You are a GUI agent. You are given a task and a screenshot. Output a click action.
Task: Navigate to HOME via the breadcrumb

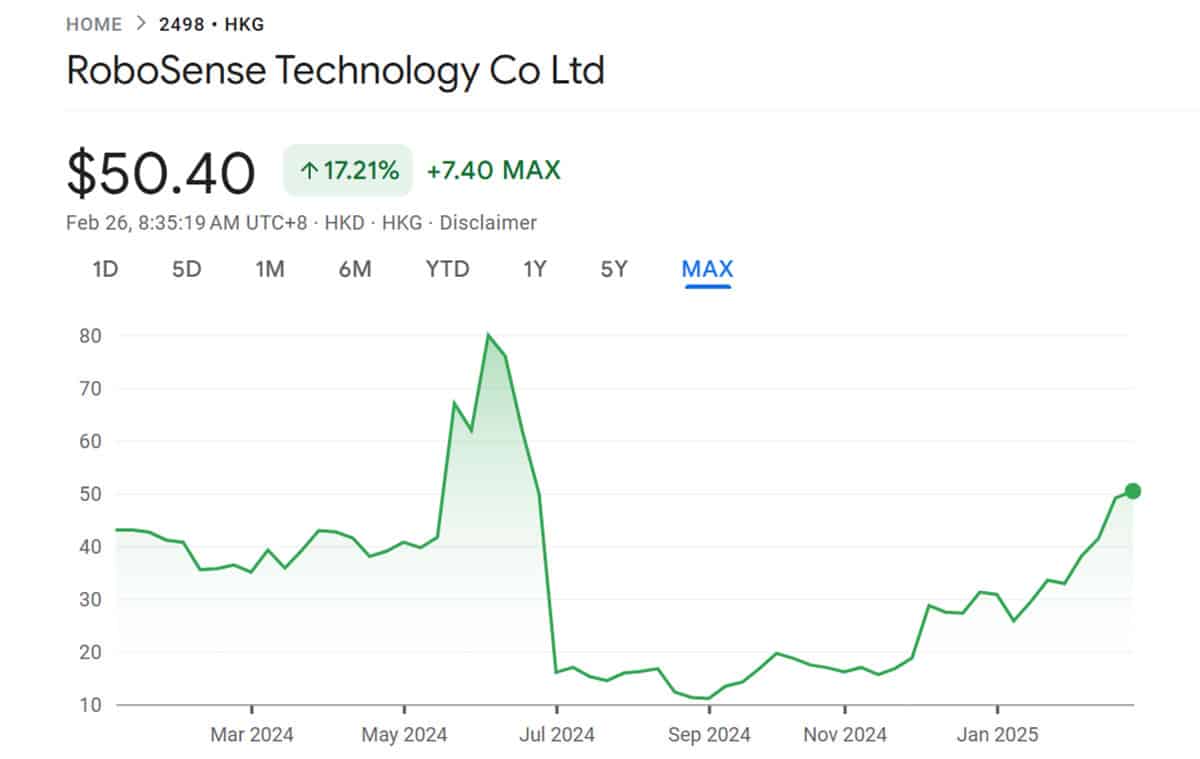pos(94,23)
